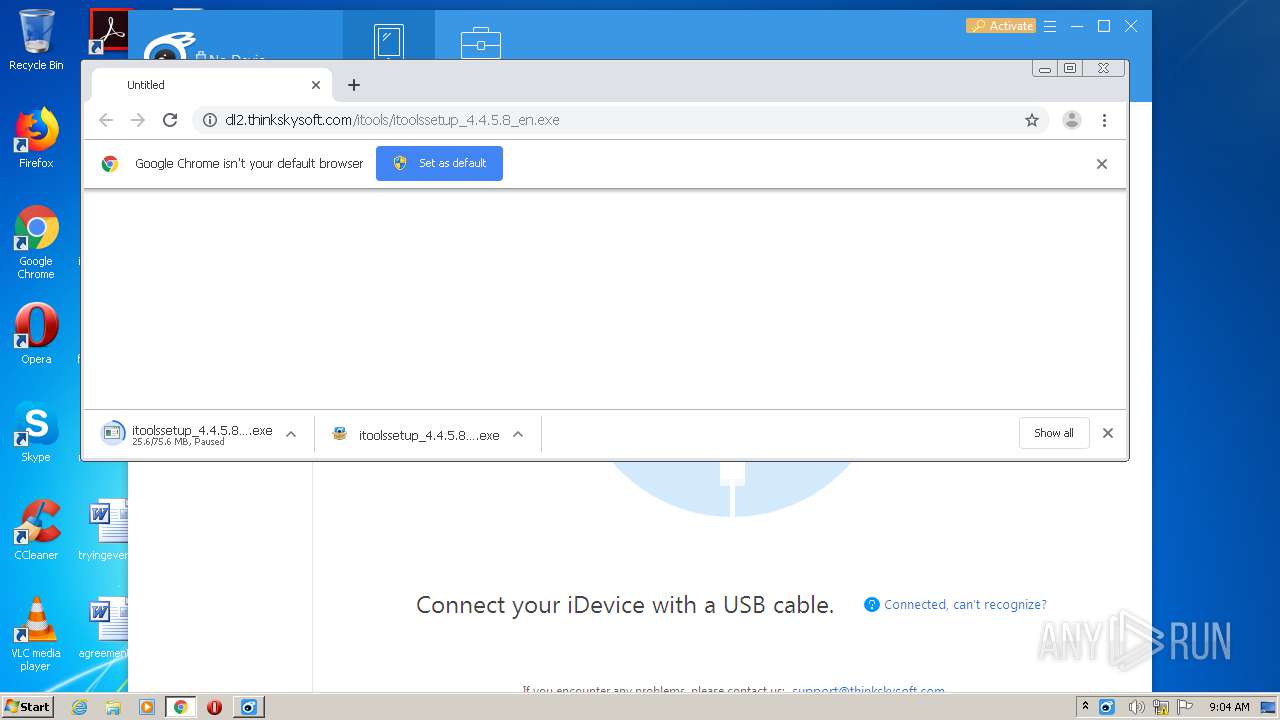Select the Untitled tab
The width and height of the screenshot is (1280, 720).
pos(212,85)
